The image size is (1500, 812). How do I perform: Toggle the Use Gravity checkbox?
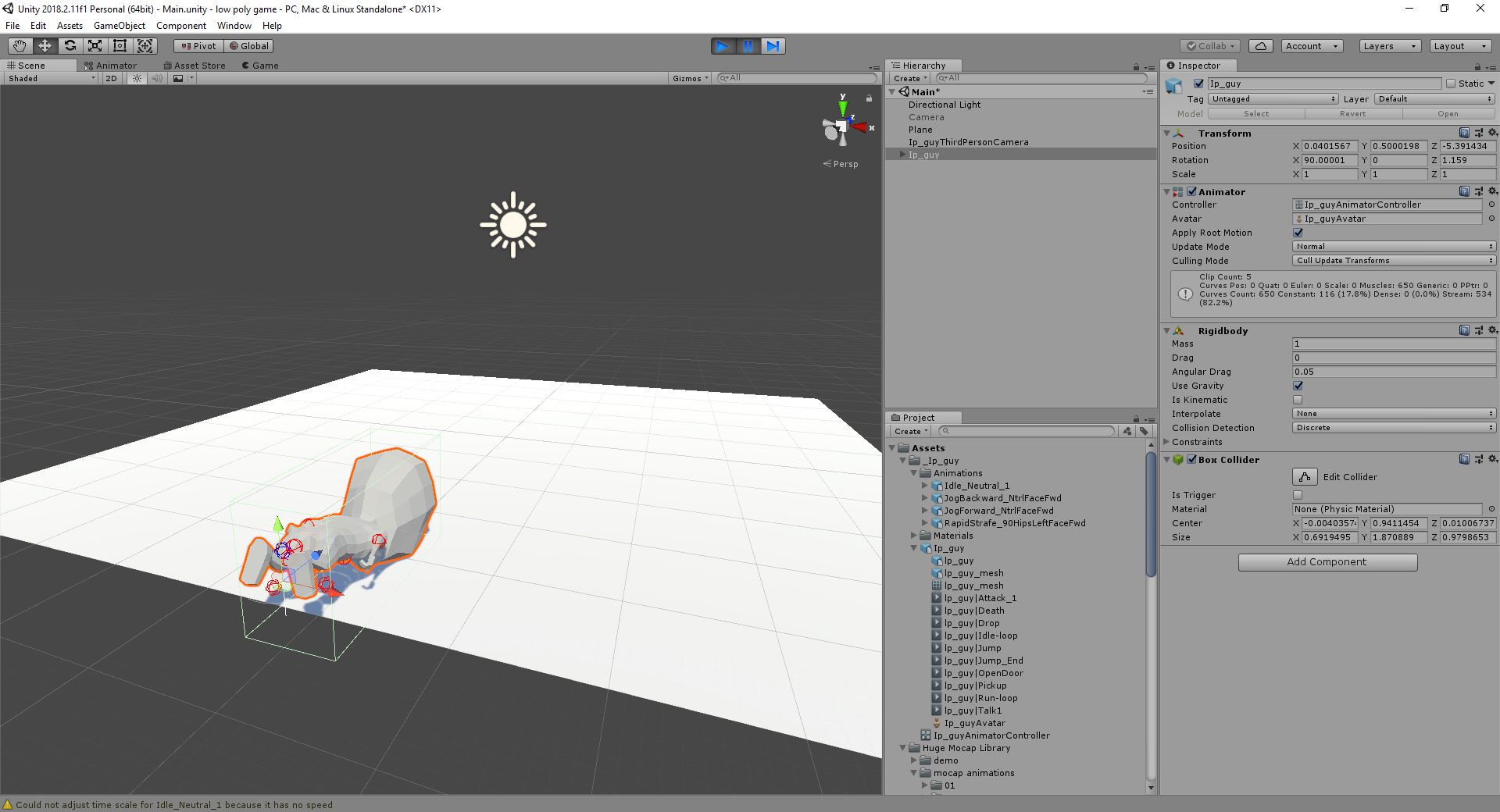coord(1298,386)
